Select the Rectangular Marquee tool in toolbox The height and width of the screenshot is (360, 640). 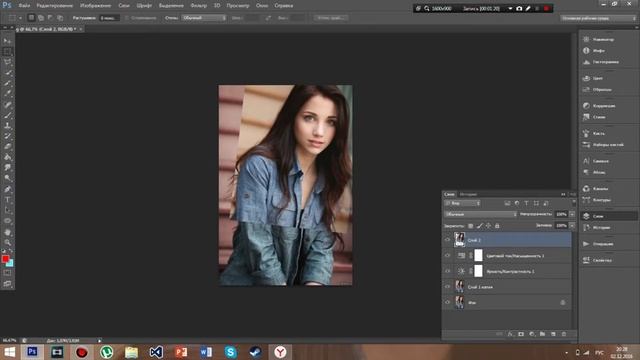click(x=7, y=51)
